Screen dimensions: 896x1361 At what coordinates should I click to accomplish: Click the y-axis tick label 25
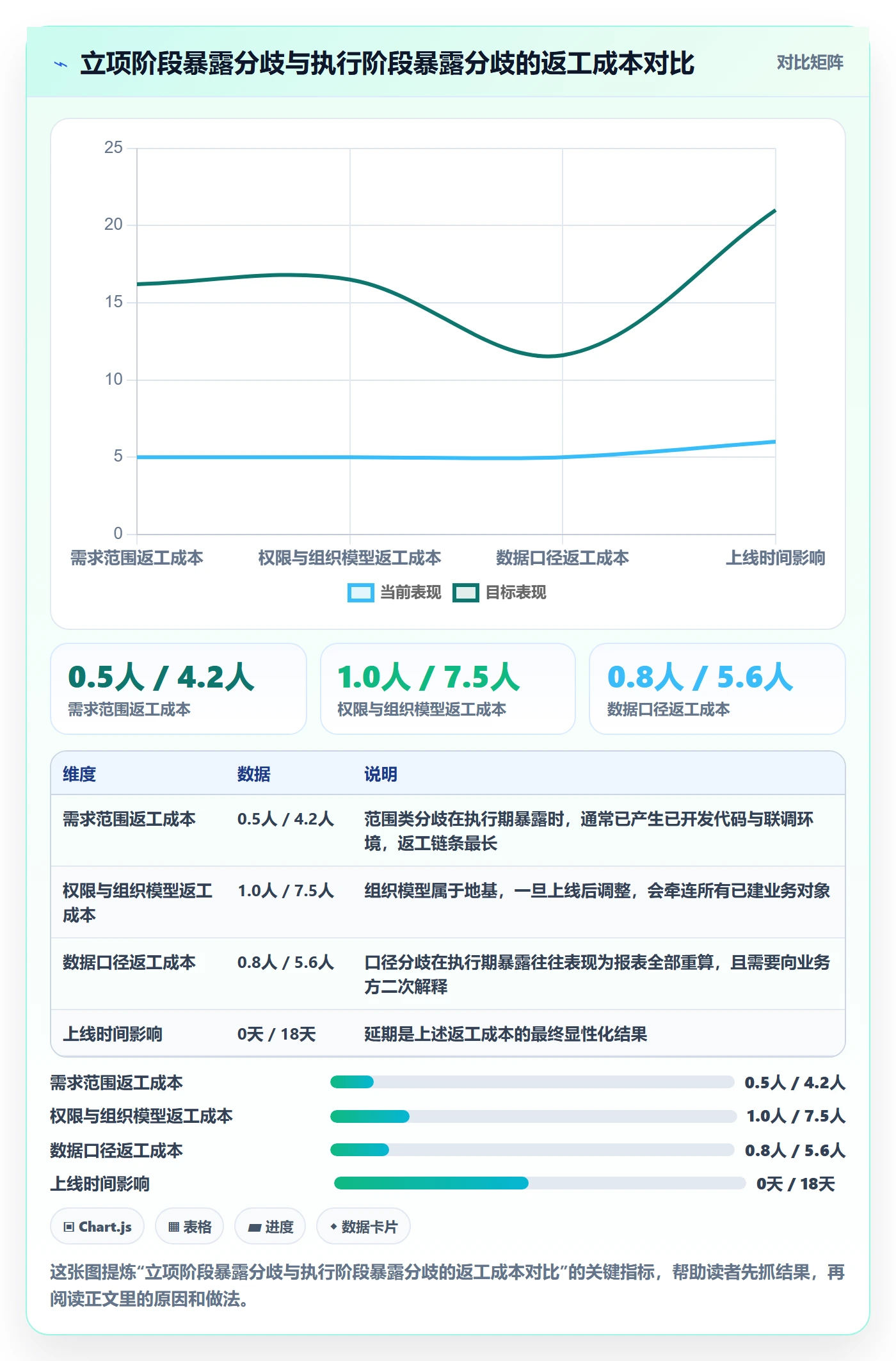[113, 148]
